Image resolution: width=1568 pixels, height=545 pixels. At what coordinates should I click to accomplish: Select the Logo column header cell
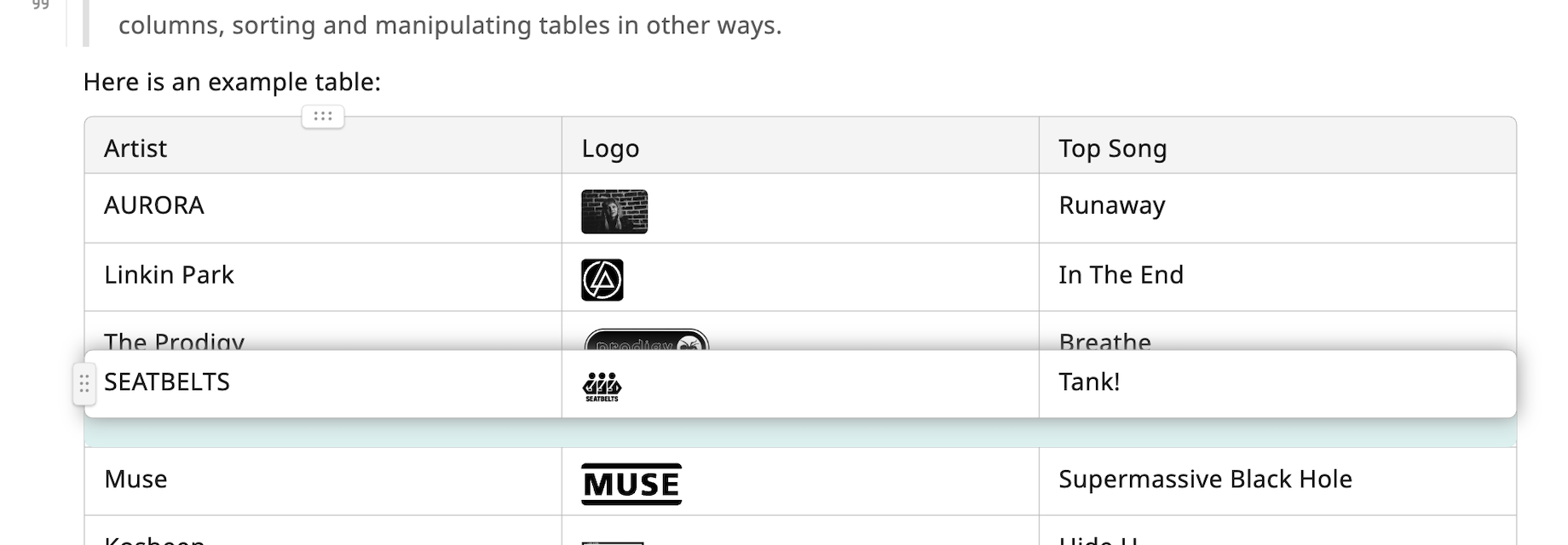pos(799,149)
